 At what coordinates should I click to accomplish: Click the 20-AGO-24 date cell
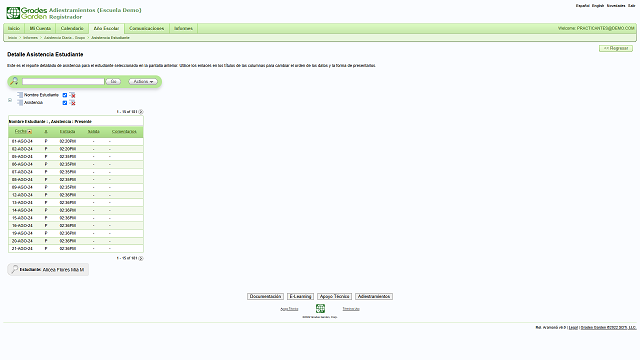[x=22, y=241]
